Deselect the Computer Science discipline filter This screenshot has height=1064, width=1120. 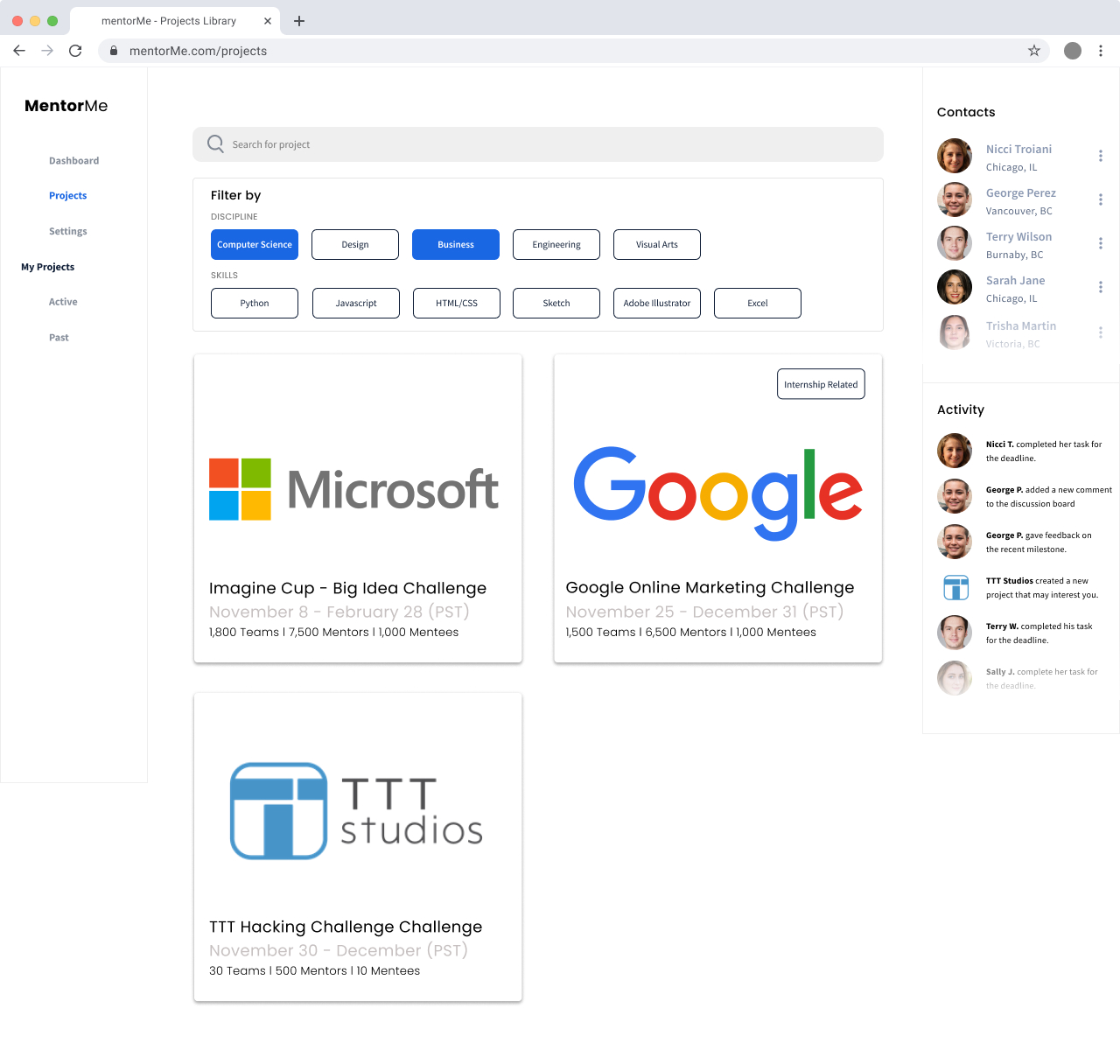255,244
